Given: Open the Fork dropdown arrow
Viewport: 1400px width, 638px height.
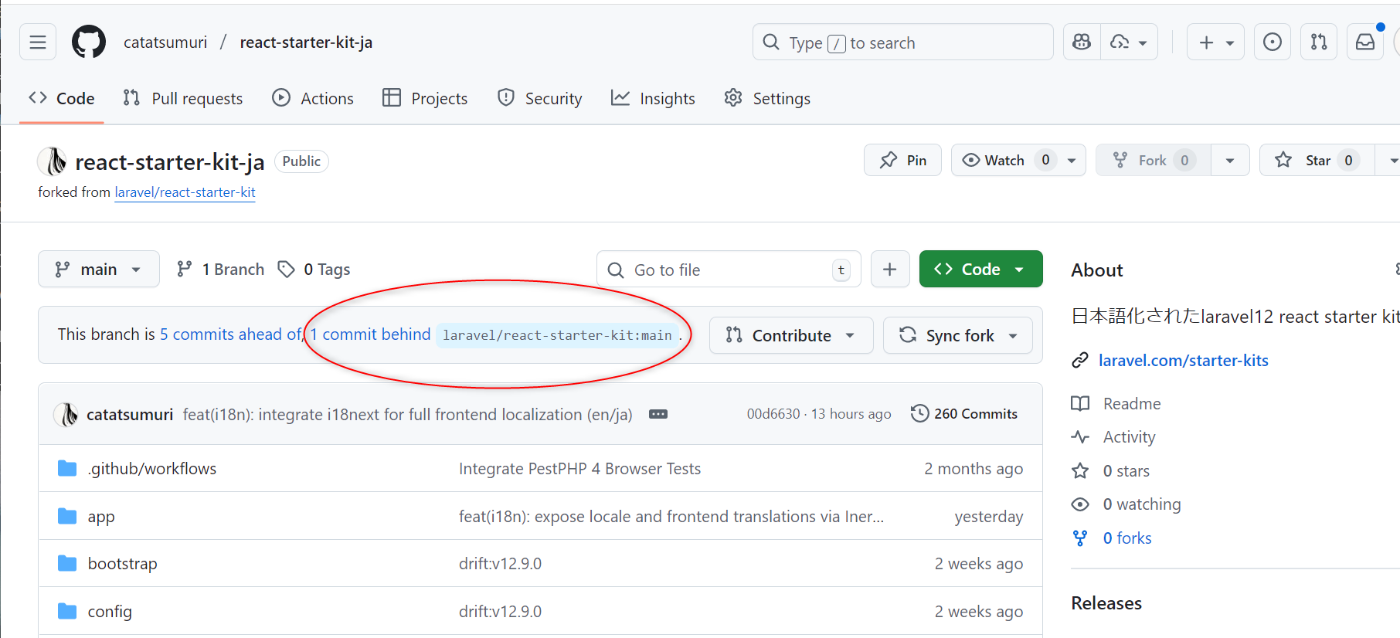Looking at the screenshot, I should point(1230,160).
